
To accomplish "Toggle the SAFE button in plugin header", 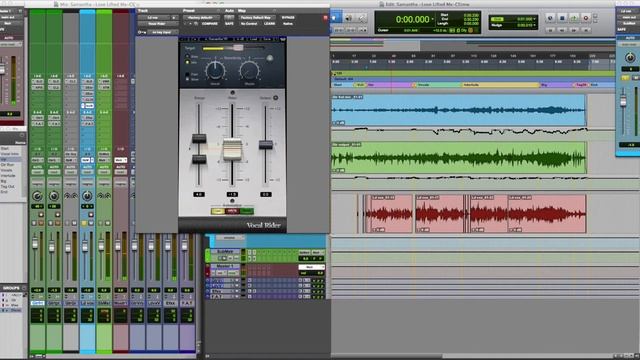I will coord(229,24).
